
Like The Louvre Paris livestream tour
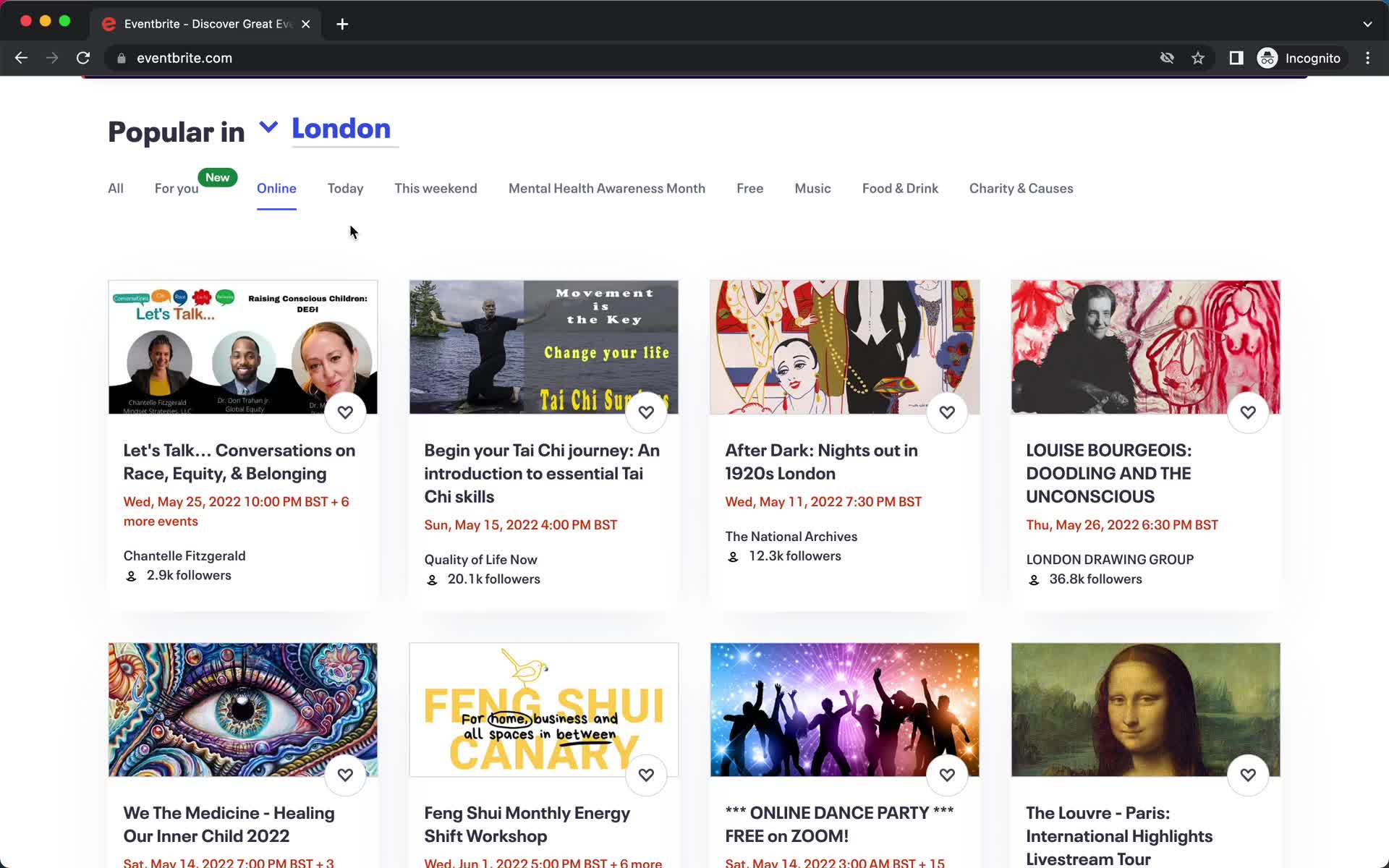click(1248, 775)
